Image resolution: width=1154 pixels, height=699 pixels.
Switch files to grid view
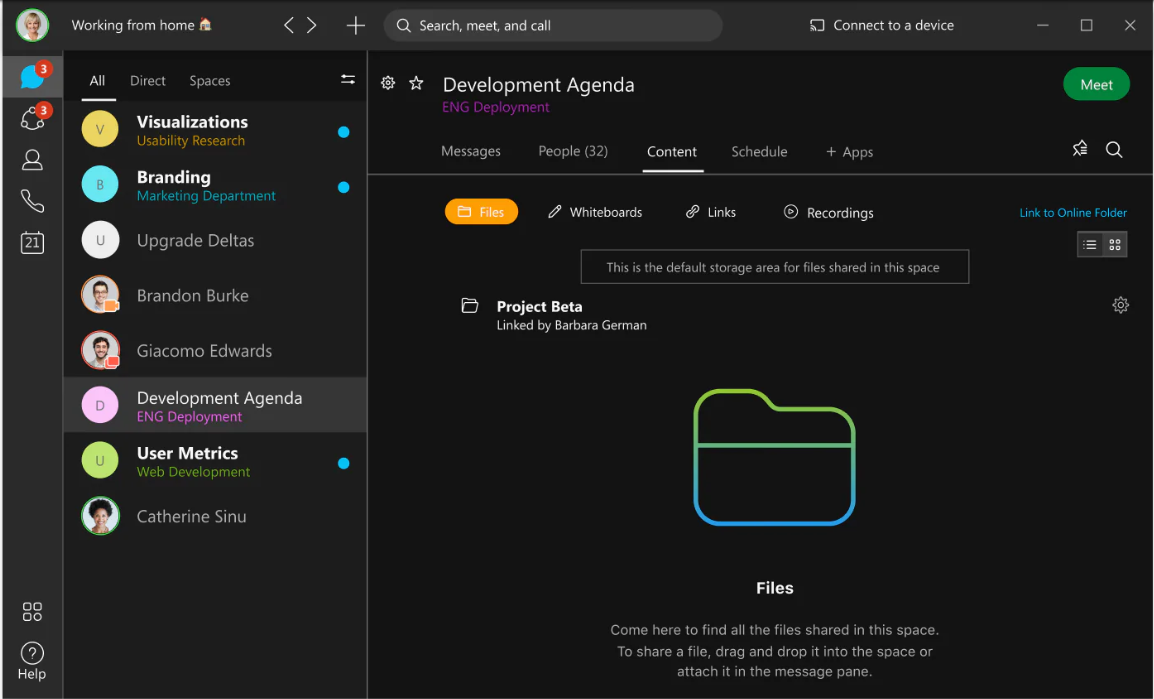(x=1113, y=244)
